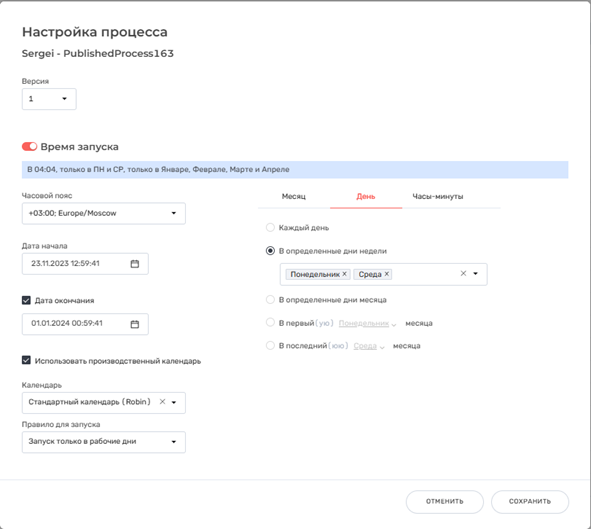Remove the Среда tag

(386, 274)
